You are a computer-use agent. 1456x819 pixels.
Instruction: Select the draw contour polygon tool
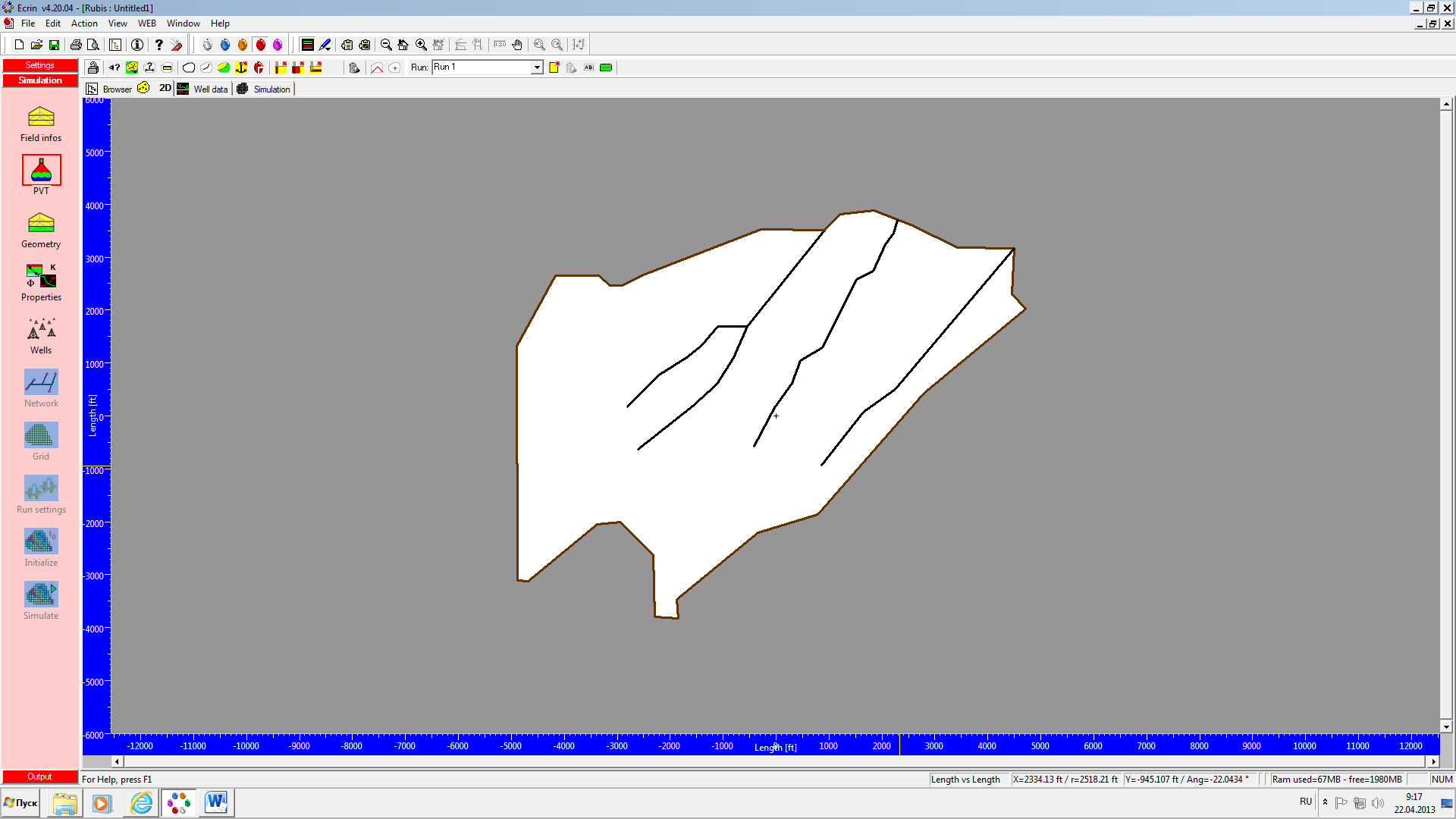coord(189,67)
